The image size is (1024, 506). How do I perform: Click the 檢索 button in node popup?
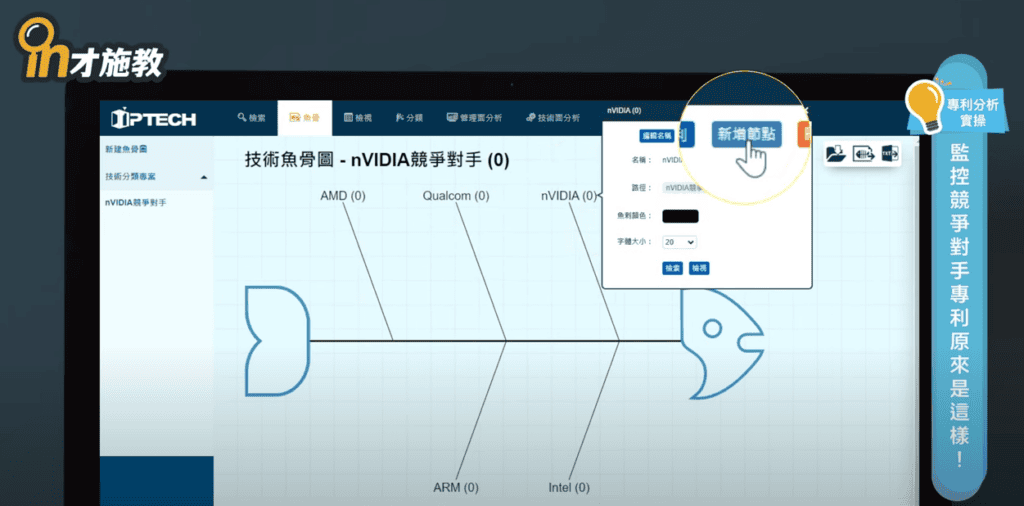tap(672, 268)
